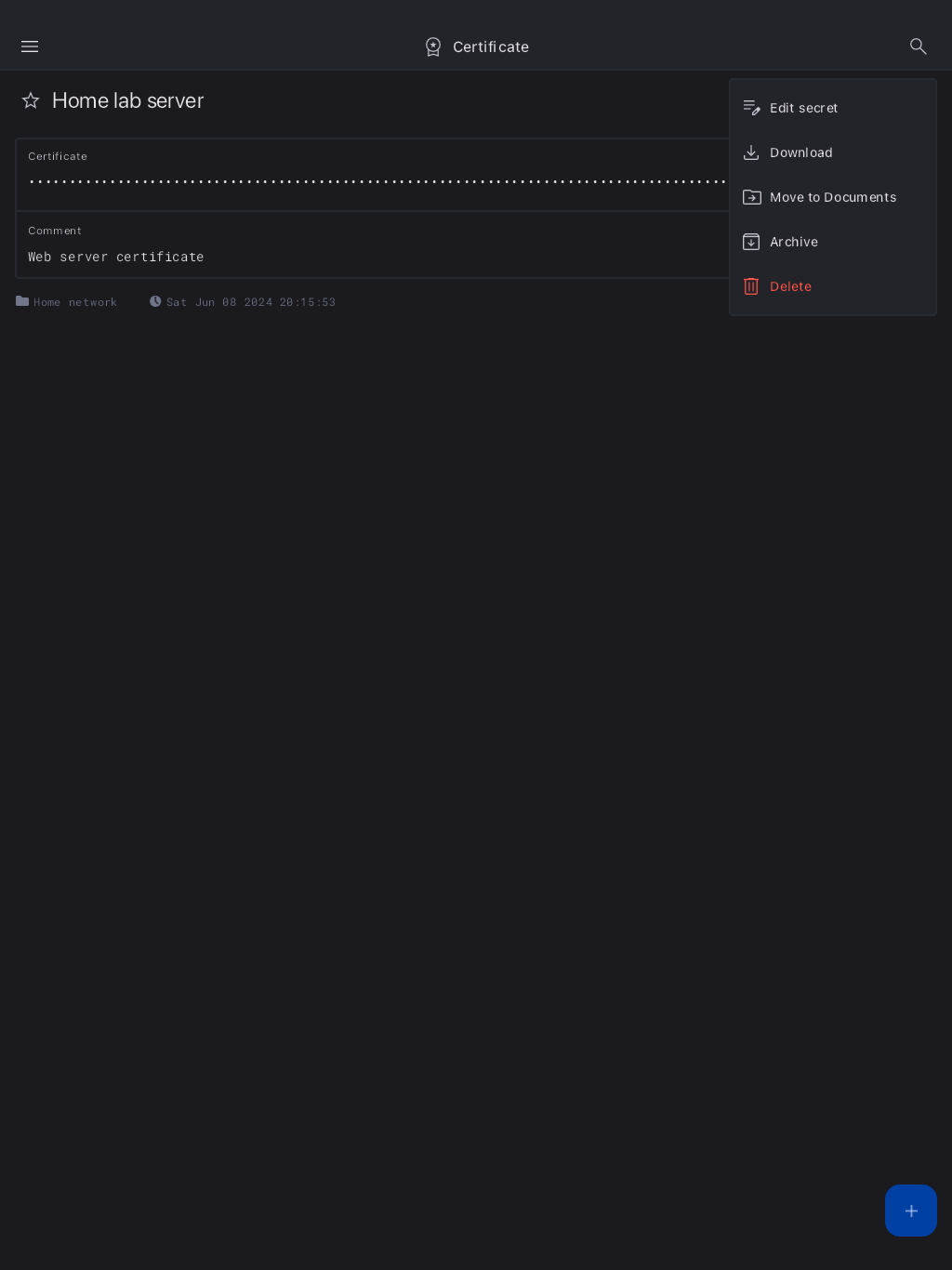
Task: Click the Download arrow icon
Action: click(x=751, y=152)
